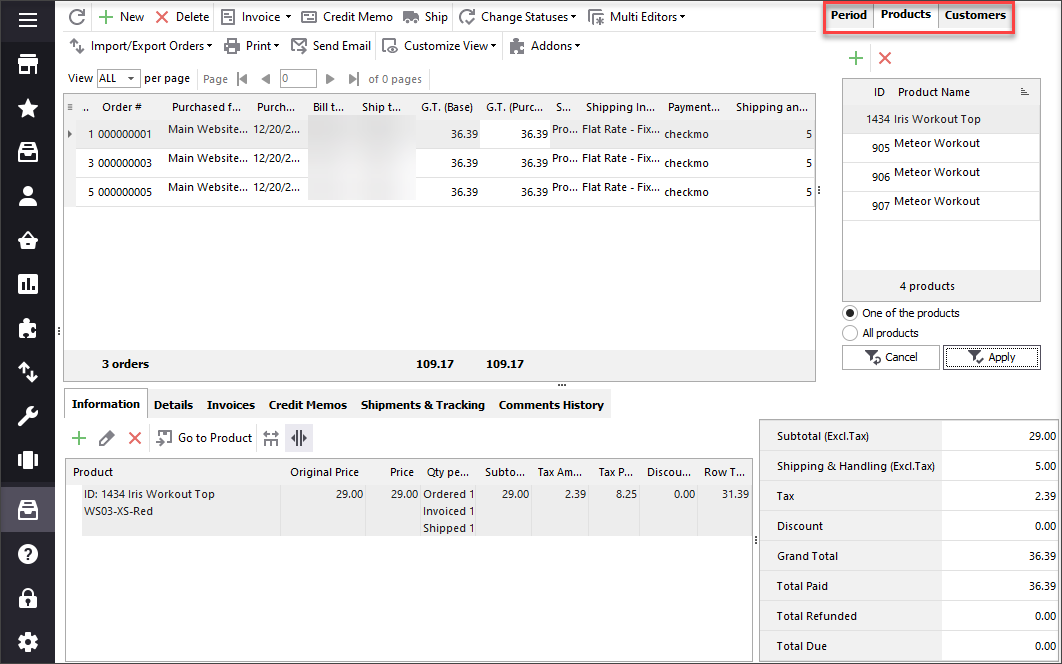The height and width of the screenshot is (664, 1062).
Task: Open the Customers filter tab
Action: tap(975, 15)
